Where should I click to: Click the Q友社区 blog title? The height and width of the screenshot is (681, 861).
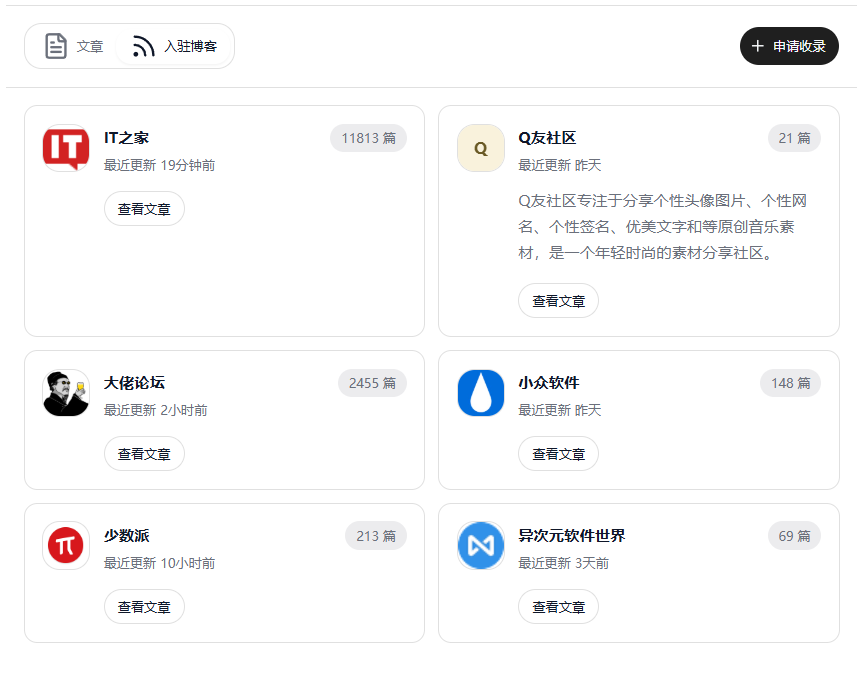[547, 138]
